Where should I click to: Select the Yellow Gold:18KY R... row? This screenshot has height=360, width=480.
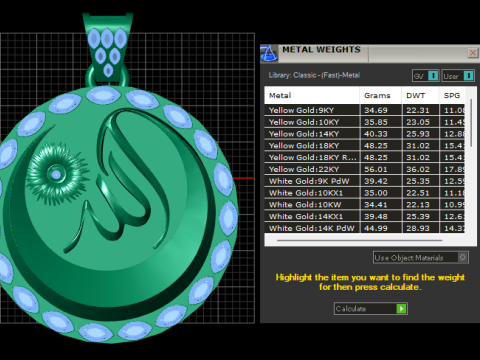coord(365,157)
